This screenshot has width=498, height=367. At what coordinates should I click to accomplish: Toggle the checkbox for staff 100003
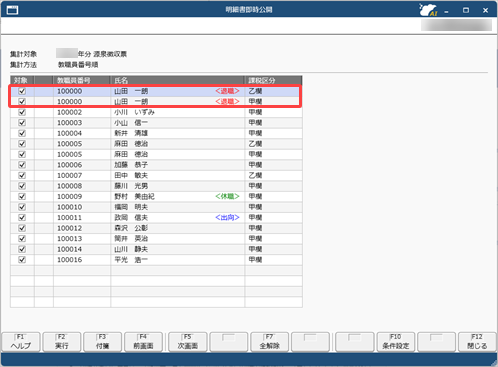(x=22, y=123)
